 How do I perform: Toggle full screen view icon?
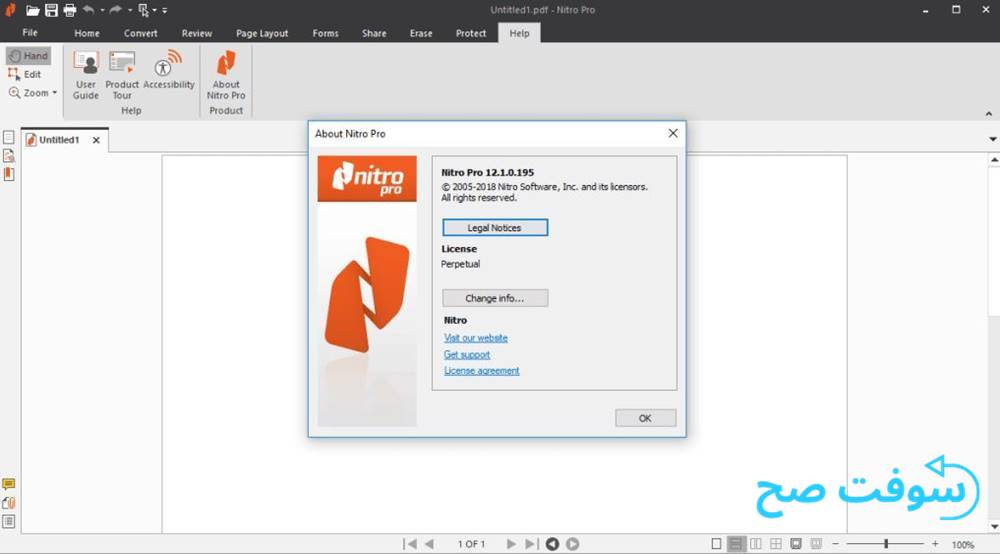point(796,544)
